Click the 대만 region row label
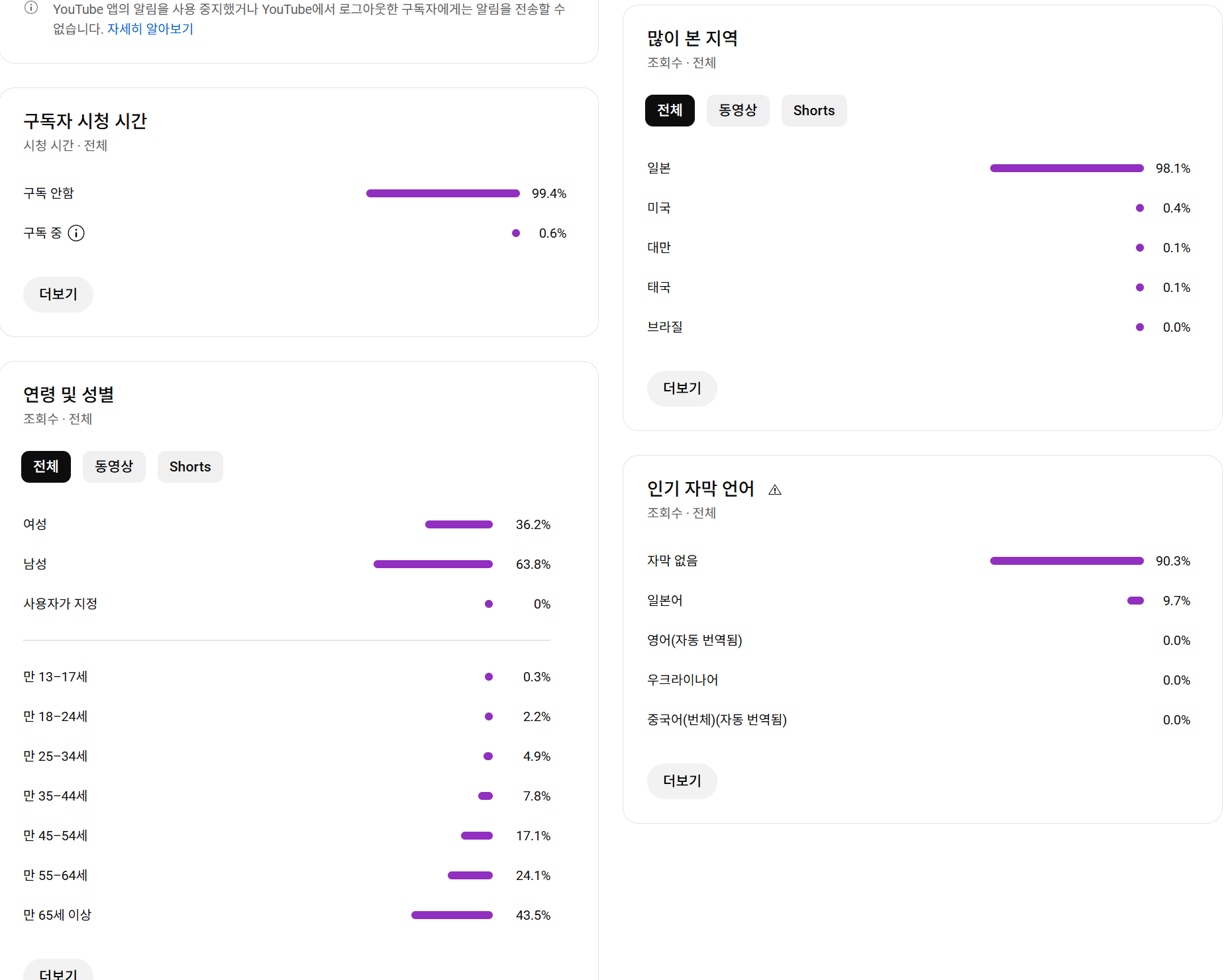Screen dimensions: 1232x980 [x=659, y=248]
